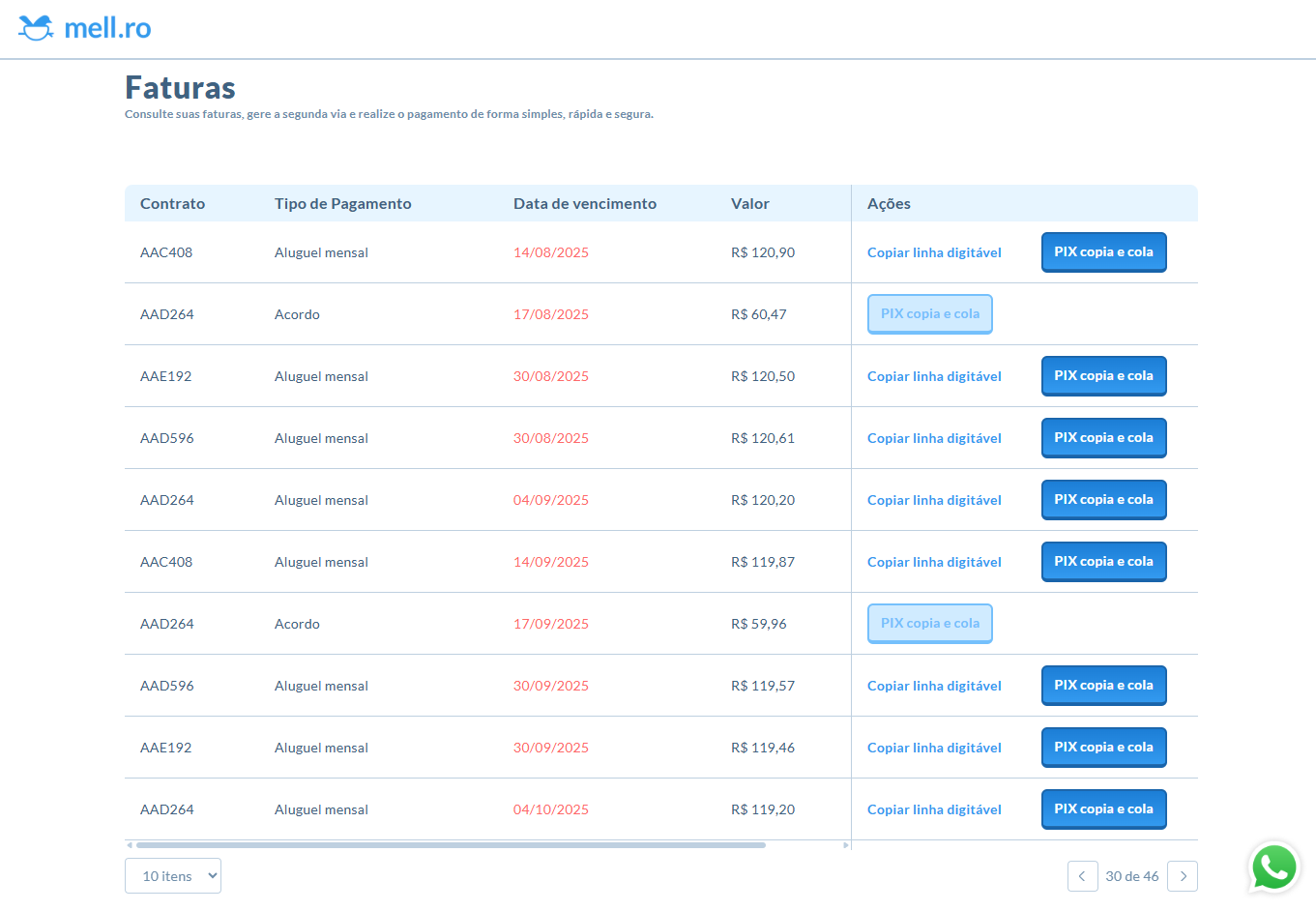Open the 10 itens page size dropdown
The image size is (1316, 911).
coord(173,876)
